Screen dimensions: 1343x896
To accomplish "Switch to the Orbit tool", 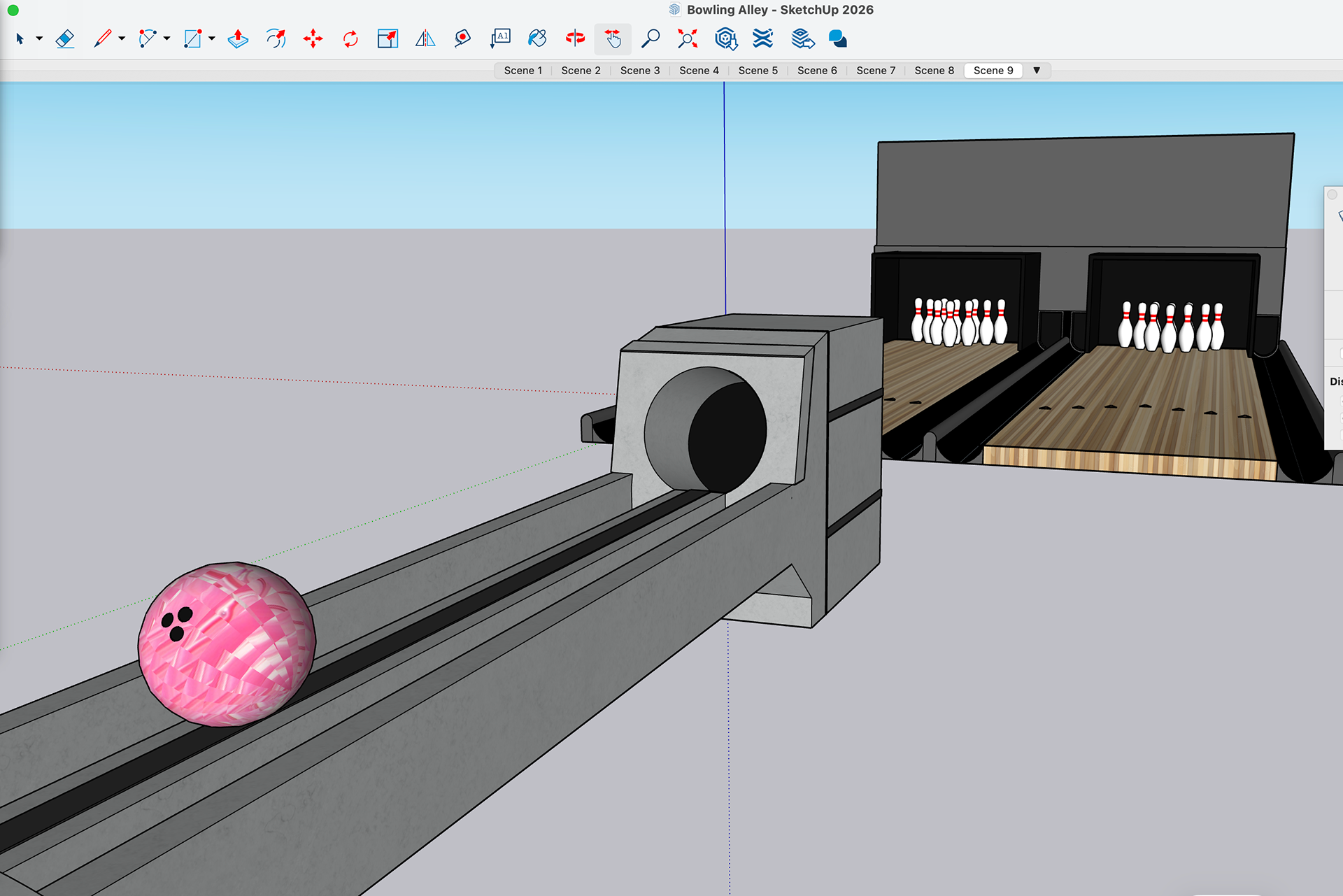I will (575, 38).
